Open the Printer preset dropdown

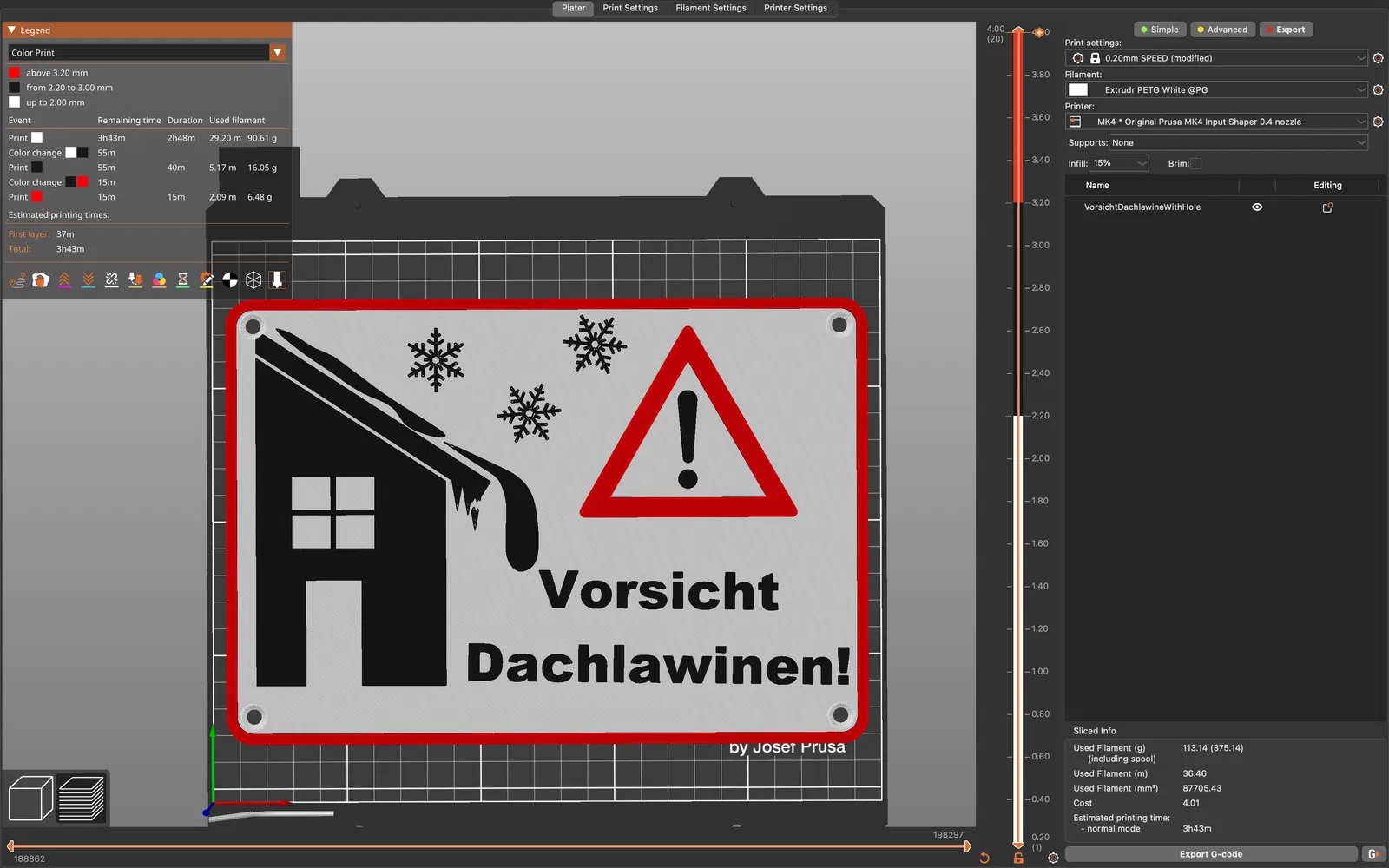pos(1217,122)
